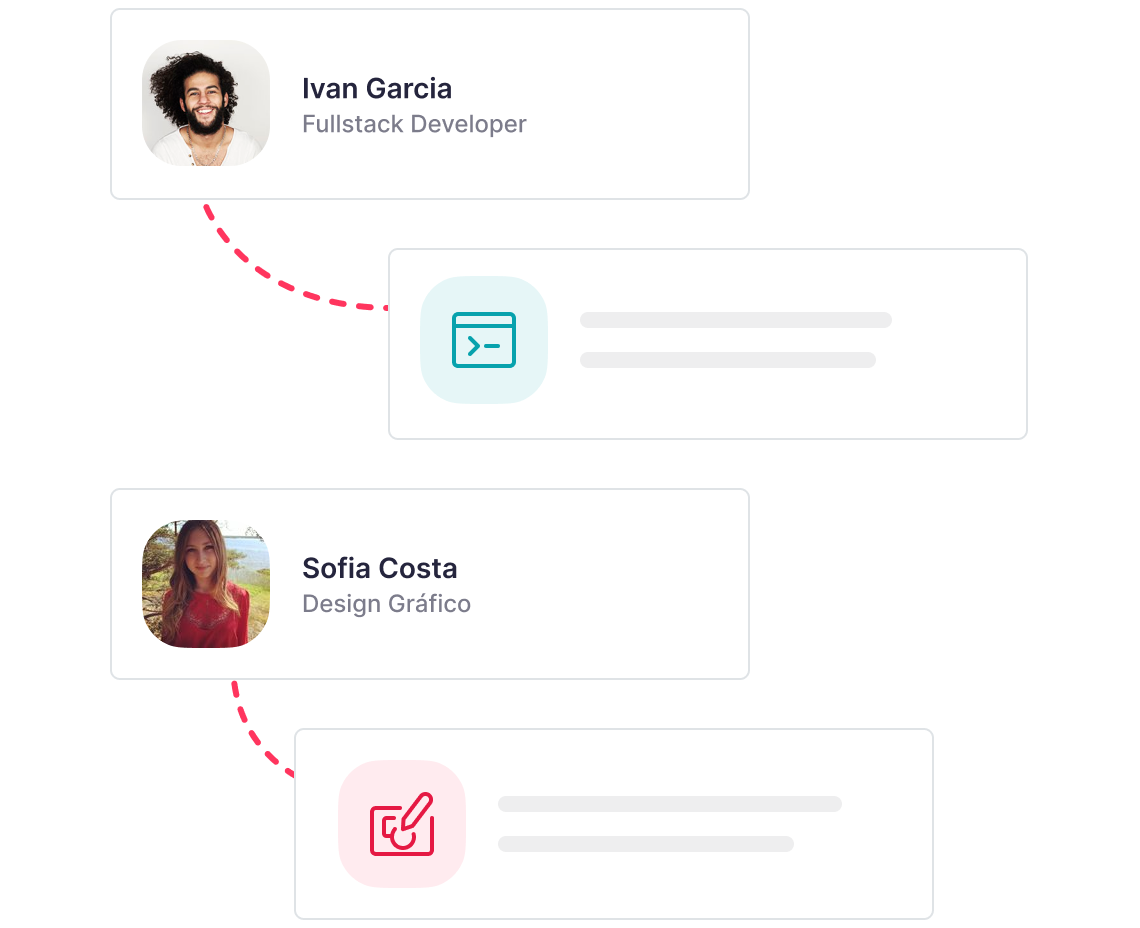Click the top placeholder line beside terminal icon
The height and width of the screenshot is (928, 1140).
(735, 320)
